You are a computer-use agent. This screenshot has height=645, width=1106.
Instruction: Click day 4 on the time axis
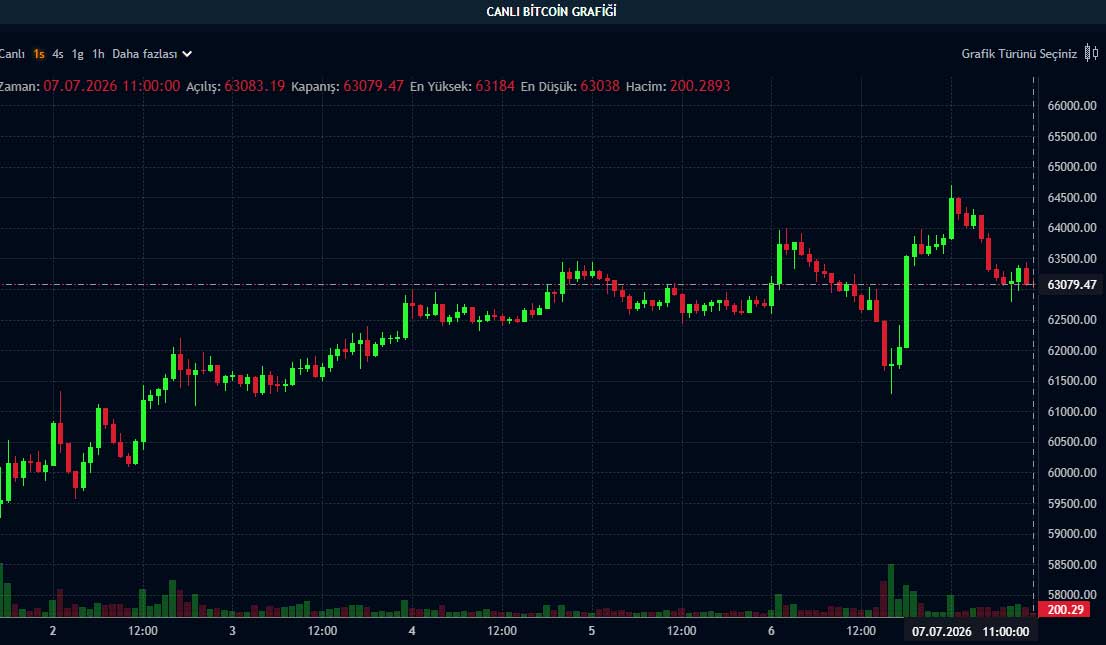tap(412, 631)
